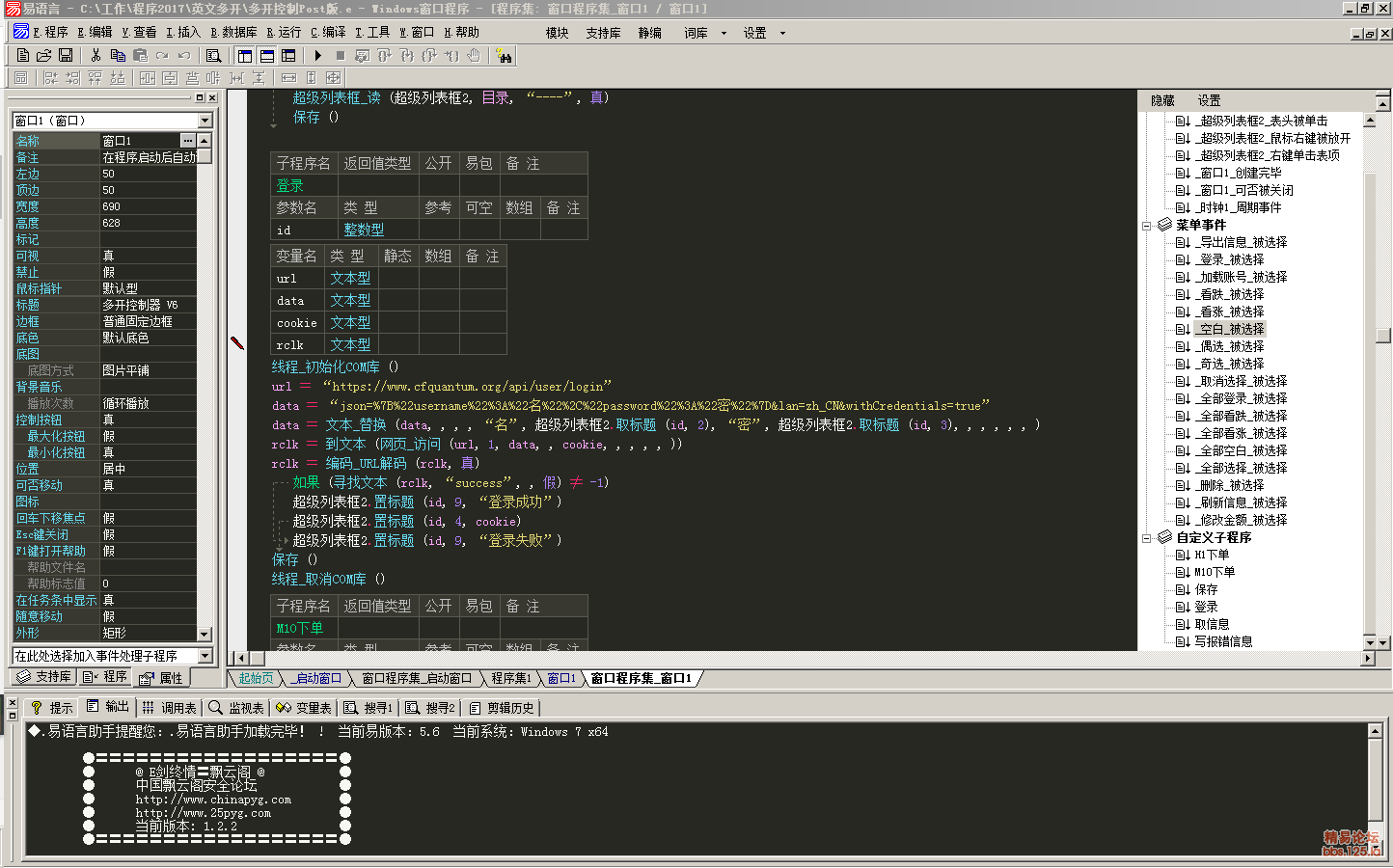Click the hand breakpoint toolbar icon
Screen dimensions: 1393x868
[x=474, y=56]
